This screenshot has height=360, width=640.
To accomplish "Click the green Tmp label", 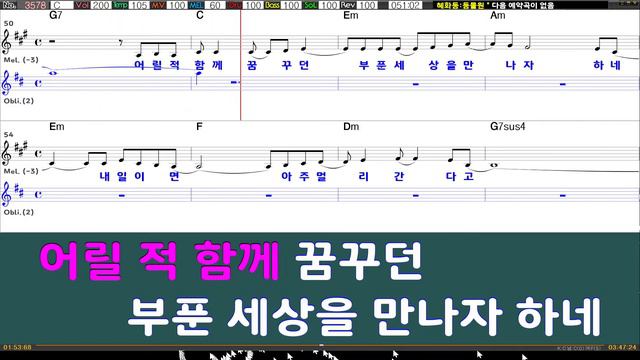I will tap(120, 5).
